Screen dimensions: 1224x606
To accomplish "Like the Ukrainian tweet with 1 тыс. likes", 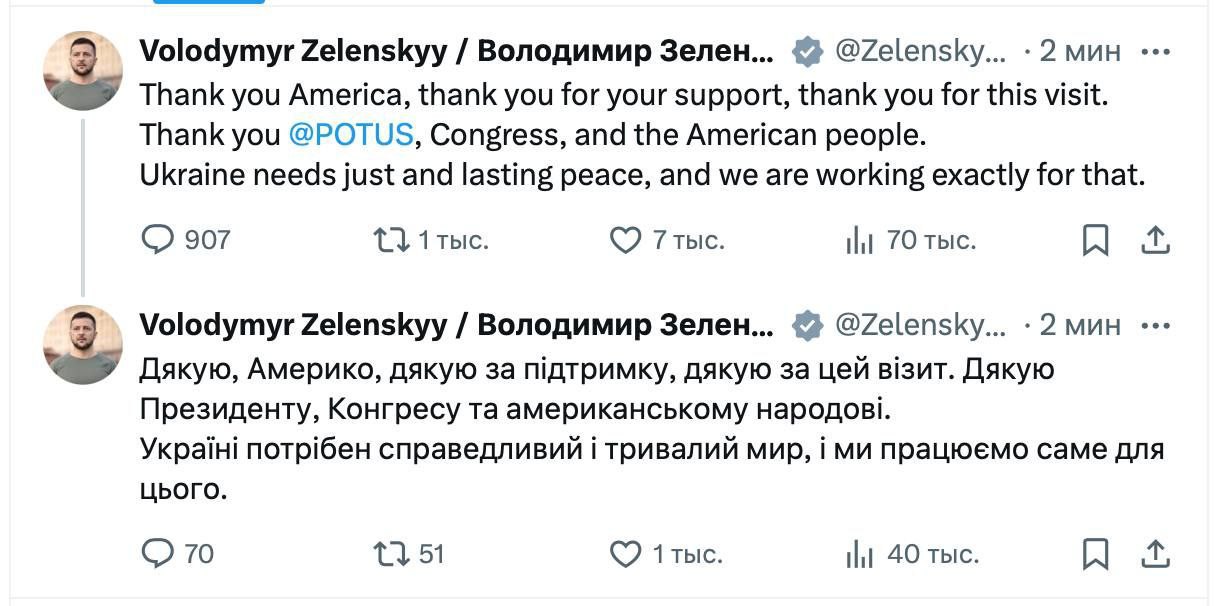I will [x=626, y=553].
